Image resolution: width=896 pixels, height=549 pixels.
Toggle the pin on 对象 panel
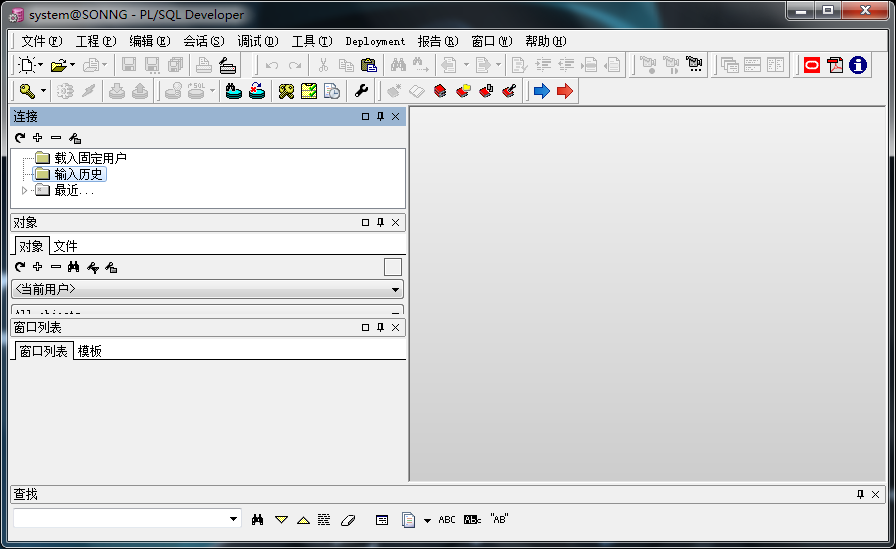tap(381, 223)
